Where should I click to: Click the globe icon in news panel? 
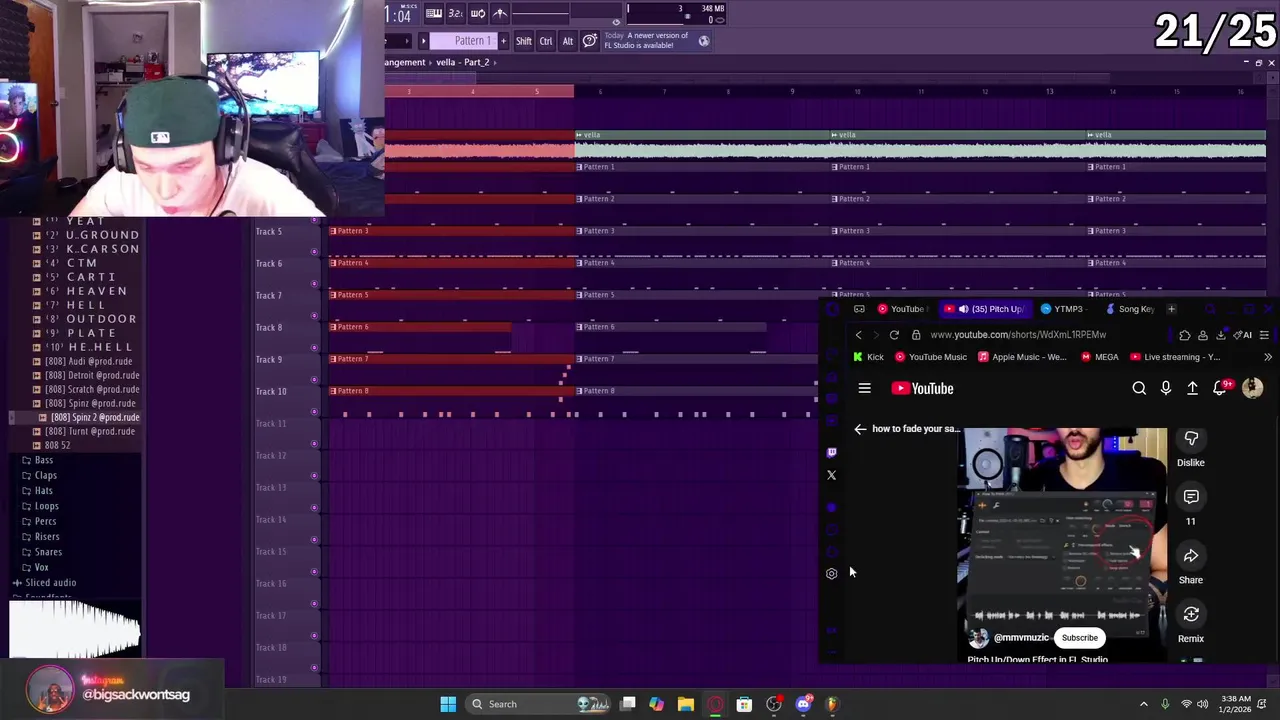coord(704,41)
